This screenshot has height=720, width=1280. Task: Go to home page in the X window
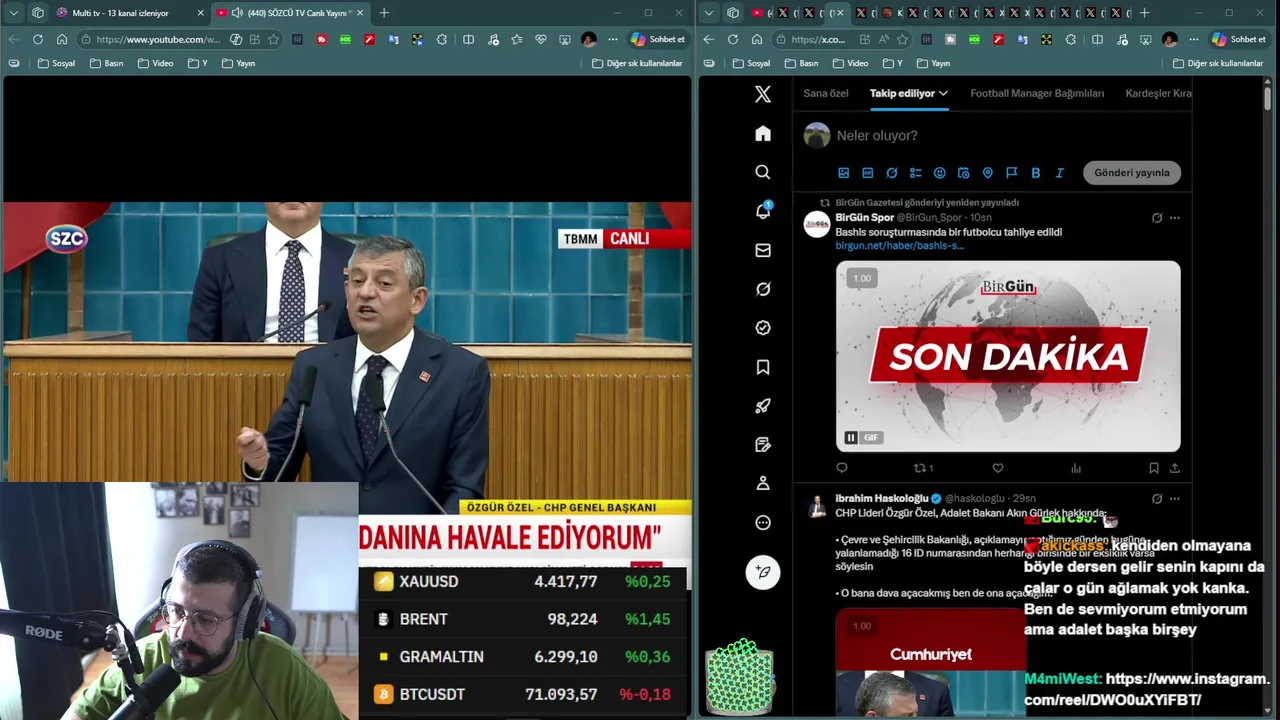point(756,39)
